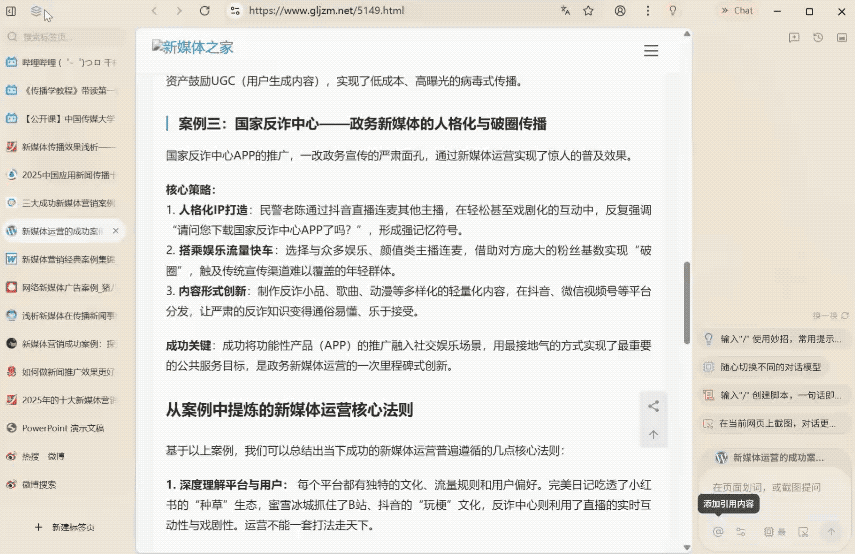
Task: Focus the vertical tab search box
Action: pyautogui.click(x=64, y=37)
